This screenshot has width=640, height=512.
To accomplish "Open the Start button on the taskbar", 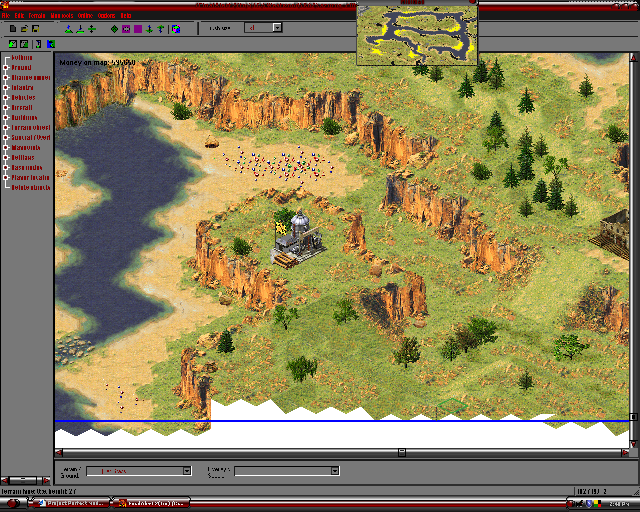I will click(12, 503).
